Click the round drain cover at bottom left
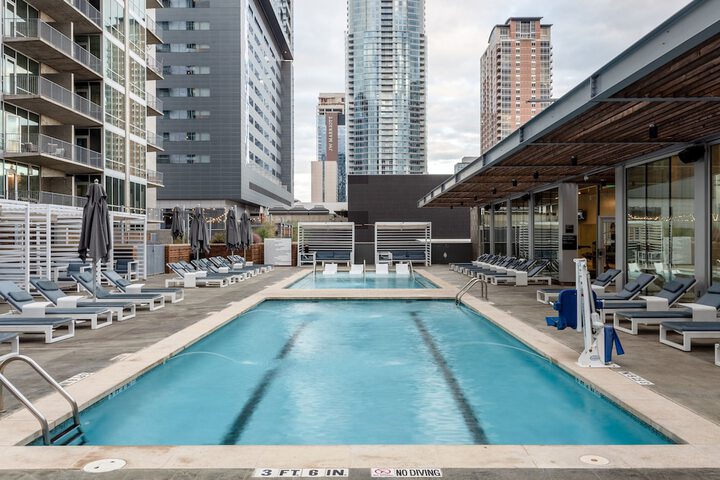 click(x=104, y=465)
